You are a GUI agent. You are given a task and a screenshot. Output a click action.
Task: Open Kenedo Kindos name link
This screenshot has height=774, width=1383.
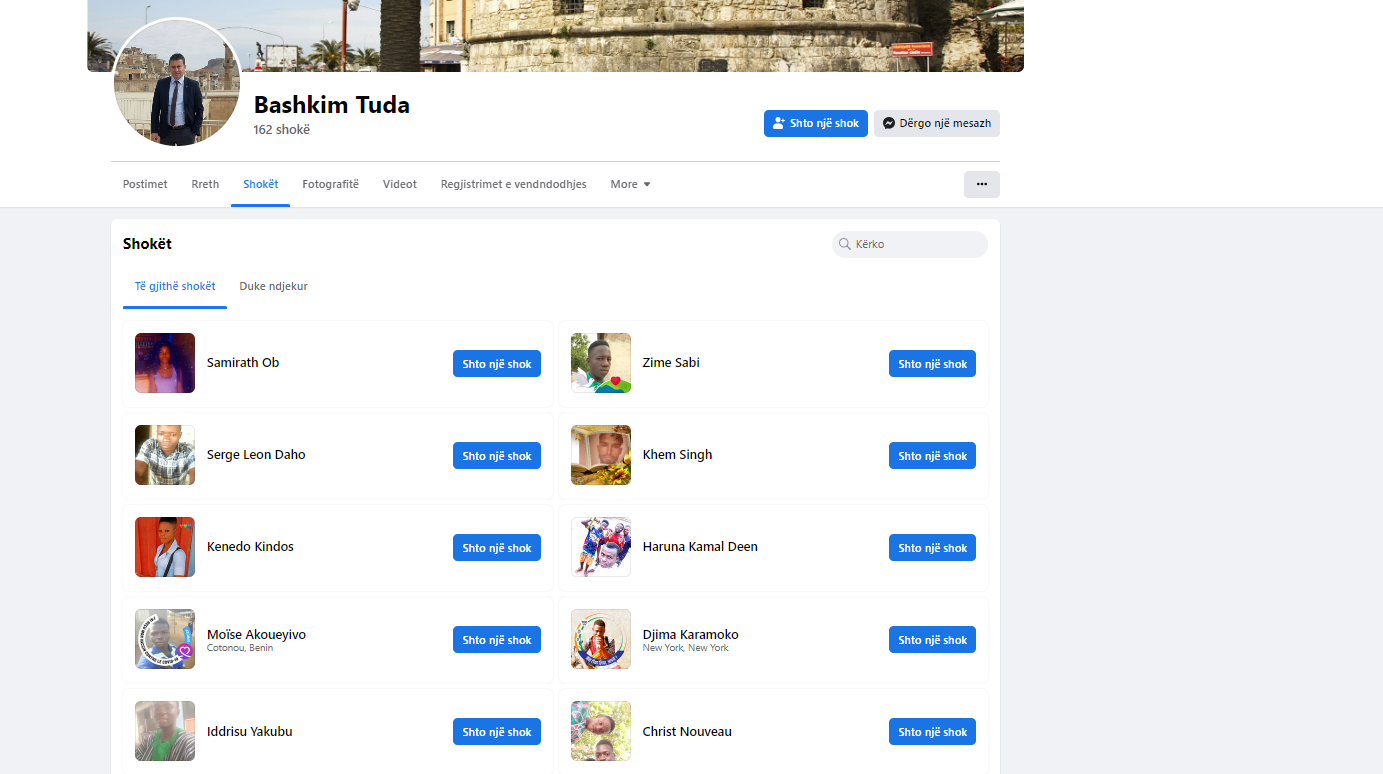click(250, 547)
